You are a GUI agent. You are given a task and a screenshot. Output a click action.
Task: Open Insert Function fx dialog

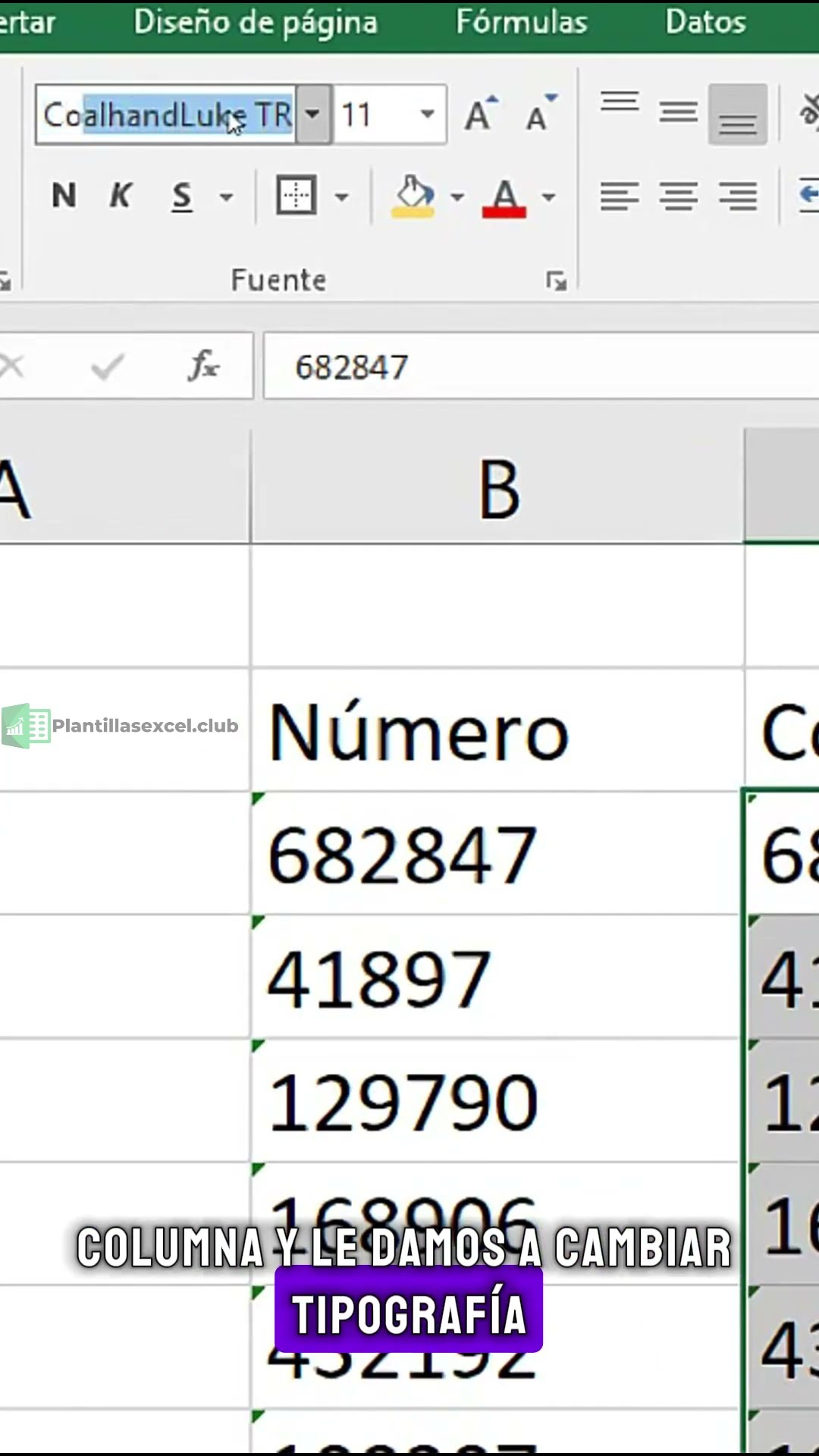click(203, 366)
